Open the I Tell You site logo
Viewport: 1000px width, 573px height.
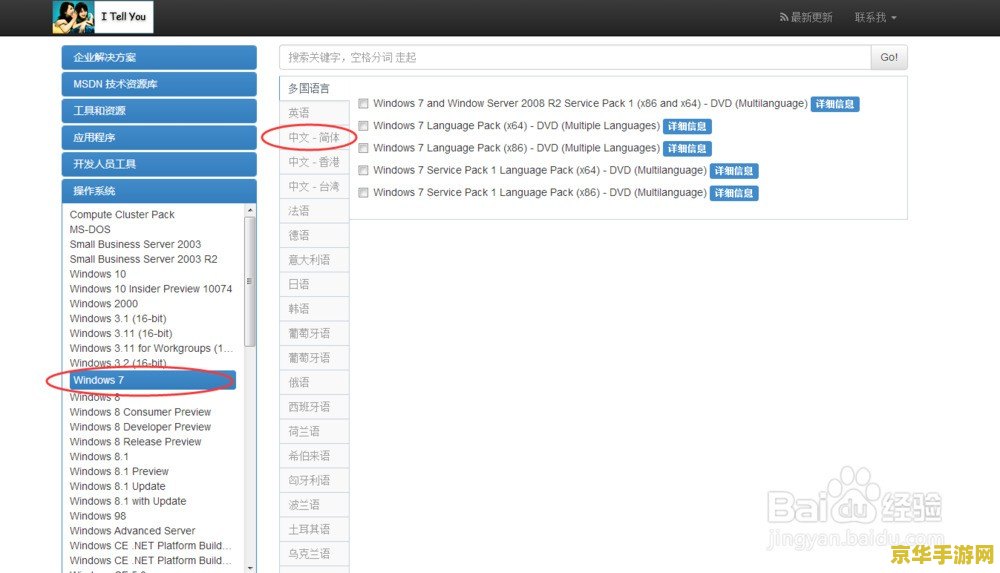(103, 17)
